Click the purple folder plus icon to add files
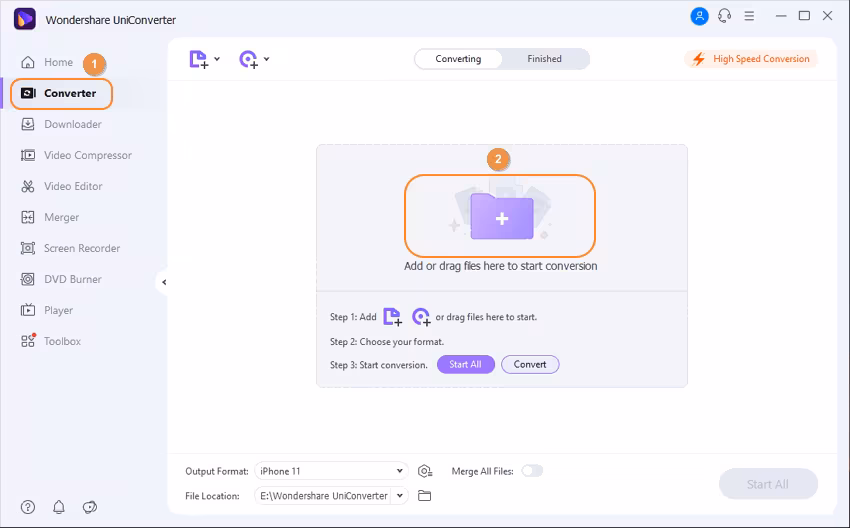Screen dimensions: 850x528 coord(501,217)
